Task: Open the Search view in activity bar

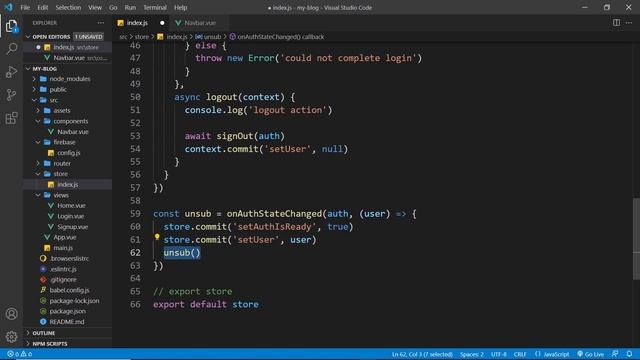Action: (11, 49)
